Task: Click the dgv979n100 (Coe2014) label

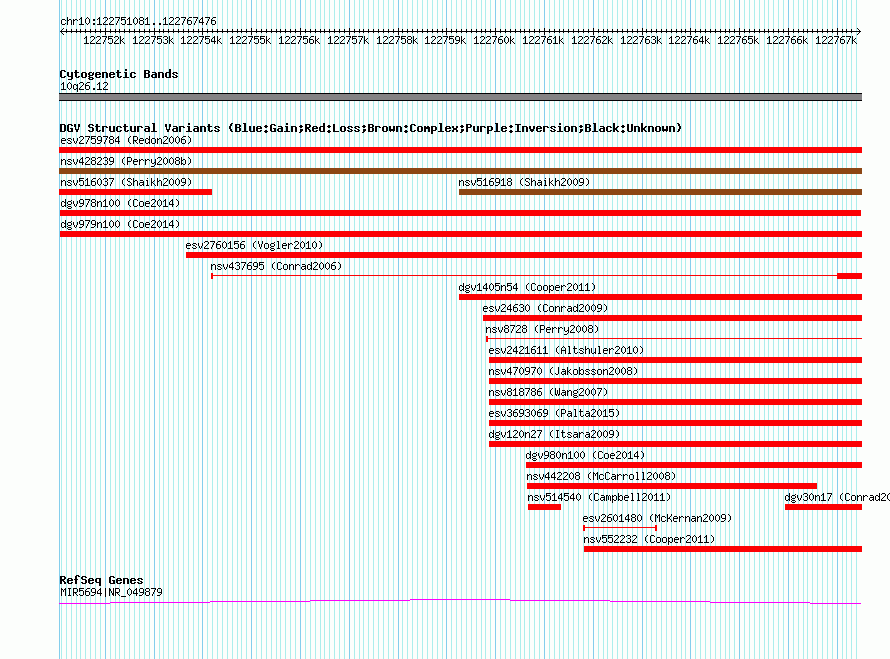Action: pyautogui.click(x=120, y=224)
